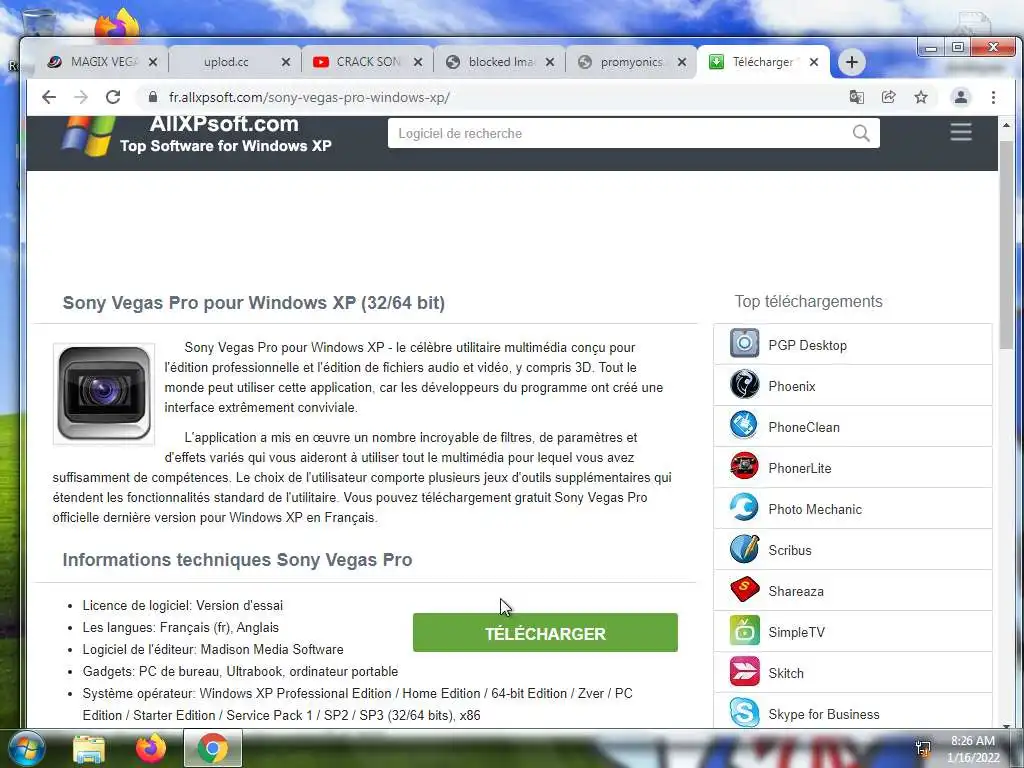Open the PGP Desktop link
Screen dimensions: 1024x768
(x=807, y=345)
